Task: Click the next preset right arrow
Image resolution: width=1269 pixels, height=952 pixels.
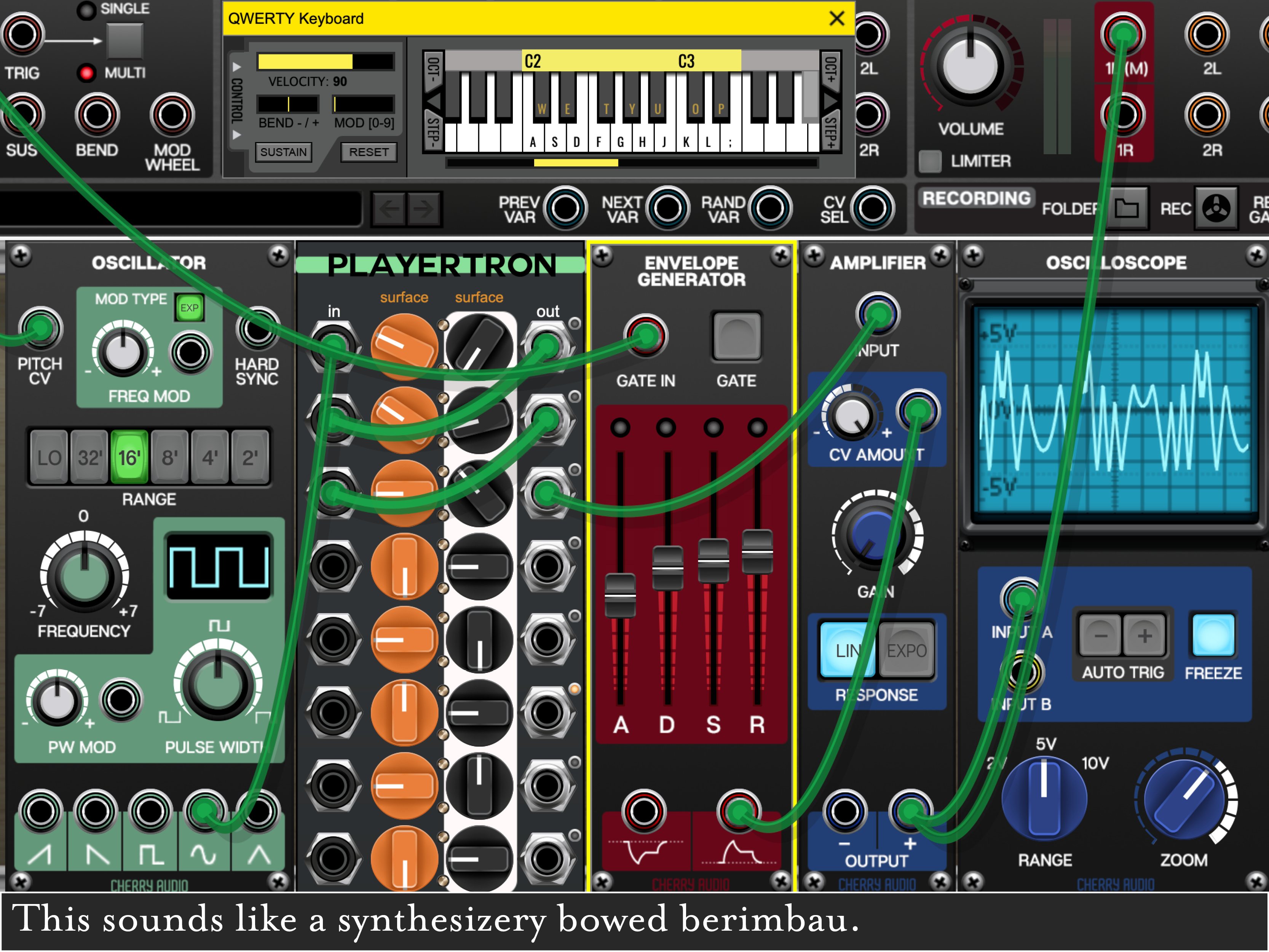Action: pyautogui.click(x=424, y=209)
